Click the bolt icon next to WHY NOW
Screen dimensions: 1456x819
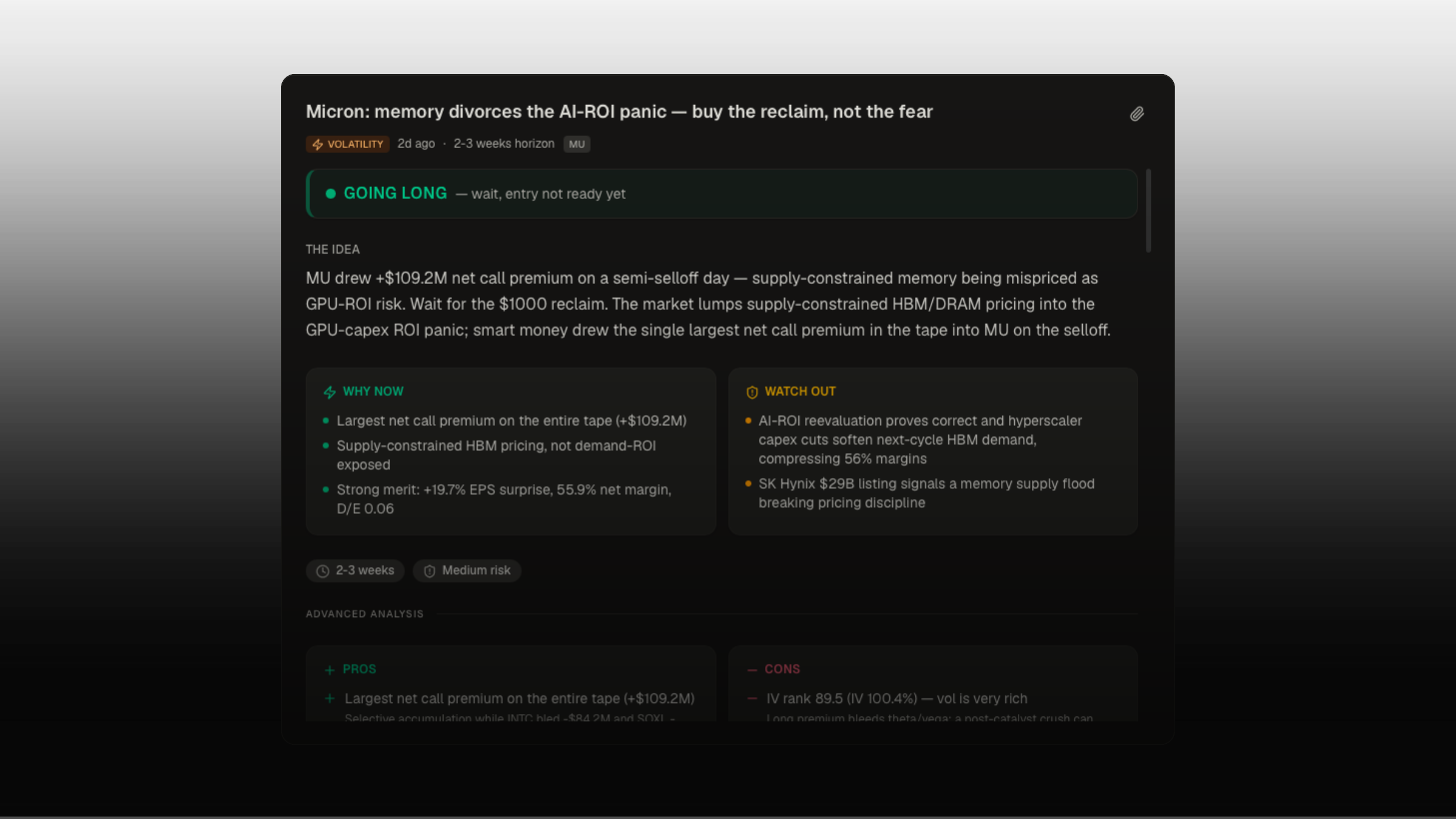click(329, 393)
